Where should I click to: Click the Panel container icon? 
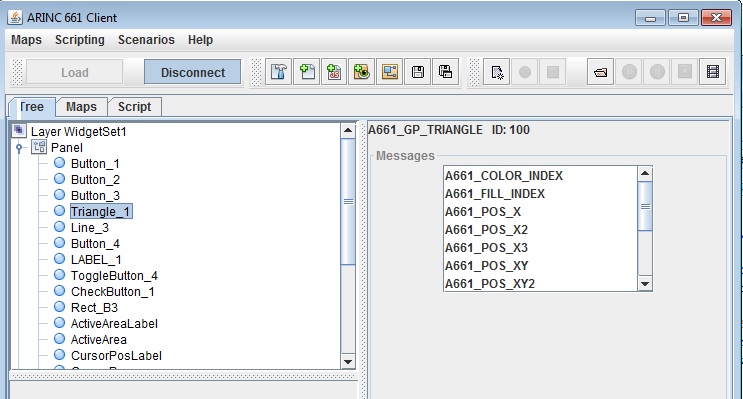[39, 147]
